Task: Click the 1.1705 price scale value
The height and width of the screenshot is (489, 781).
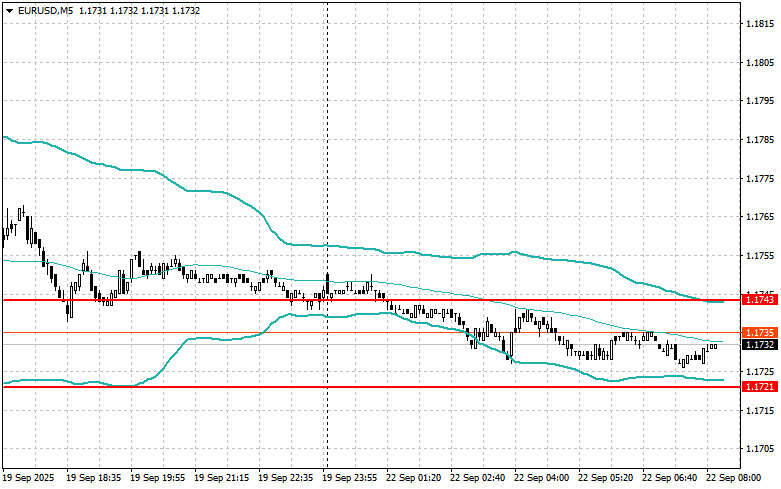Action: (x=760, y=449)
